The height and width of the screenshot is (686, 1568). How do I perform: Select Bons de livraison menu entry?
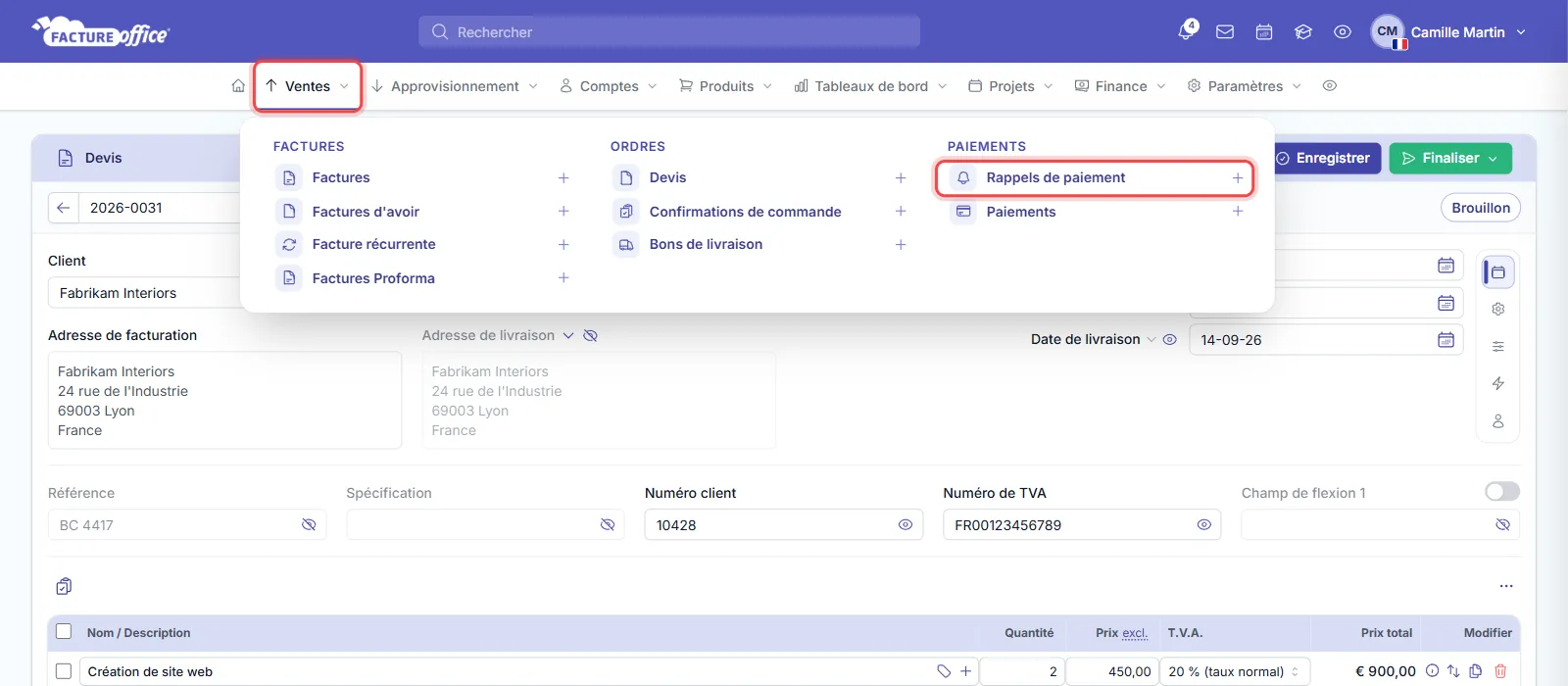tap(706, 245)
